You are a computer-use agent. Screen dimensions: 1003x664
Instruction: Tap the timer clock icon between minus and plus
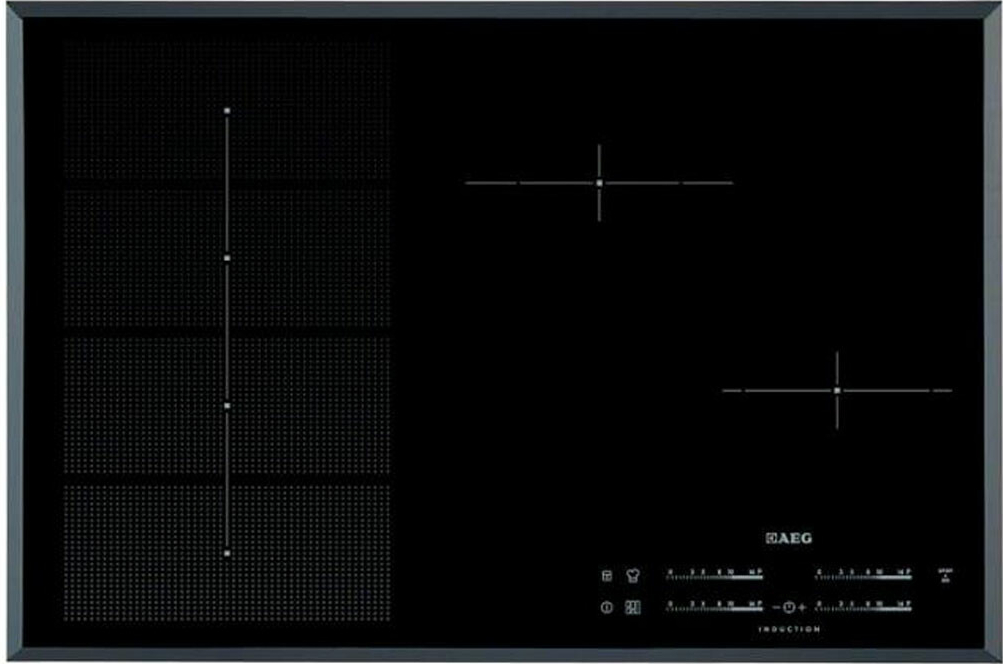[x=789, y=607]
